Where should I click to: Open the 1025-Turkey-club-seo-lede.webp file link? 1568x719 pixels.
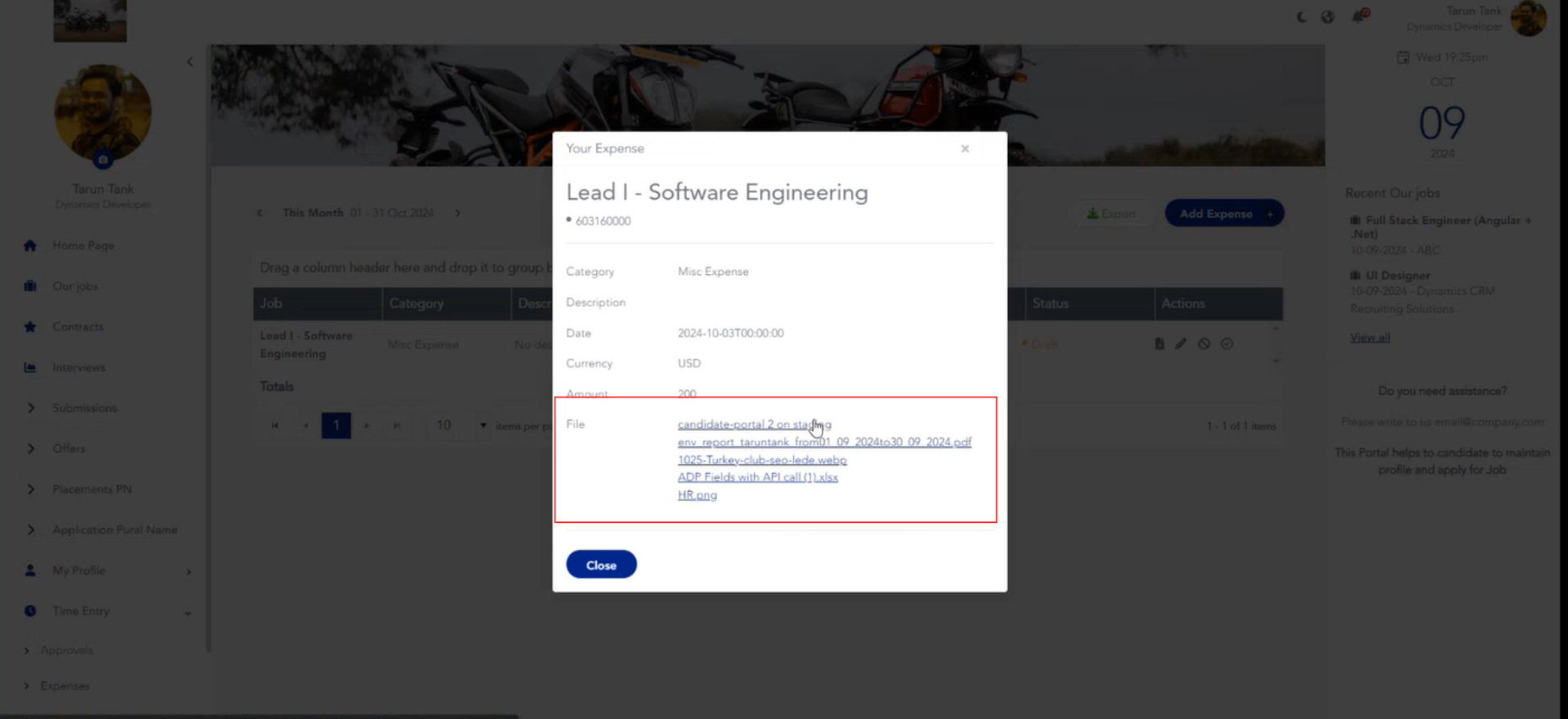click(x=762, y=460)
